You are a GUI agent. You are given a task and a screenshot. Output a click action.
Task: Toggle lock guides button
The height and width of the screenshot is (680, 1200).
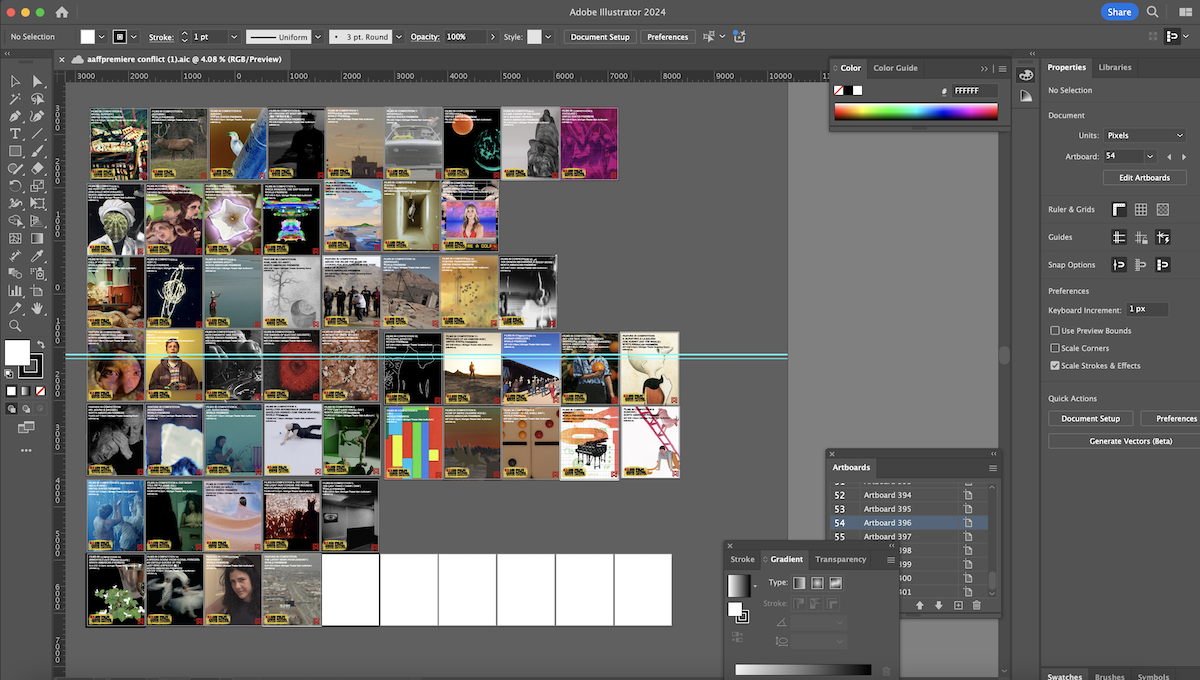coord(1141,237)
